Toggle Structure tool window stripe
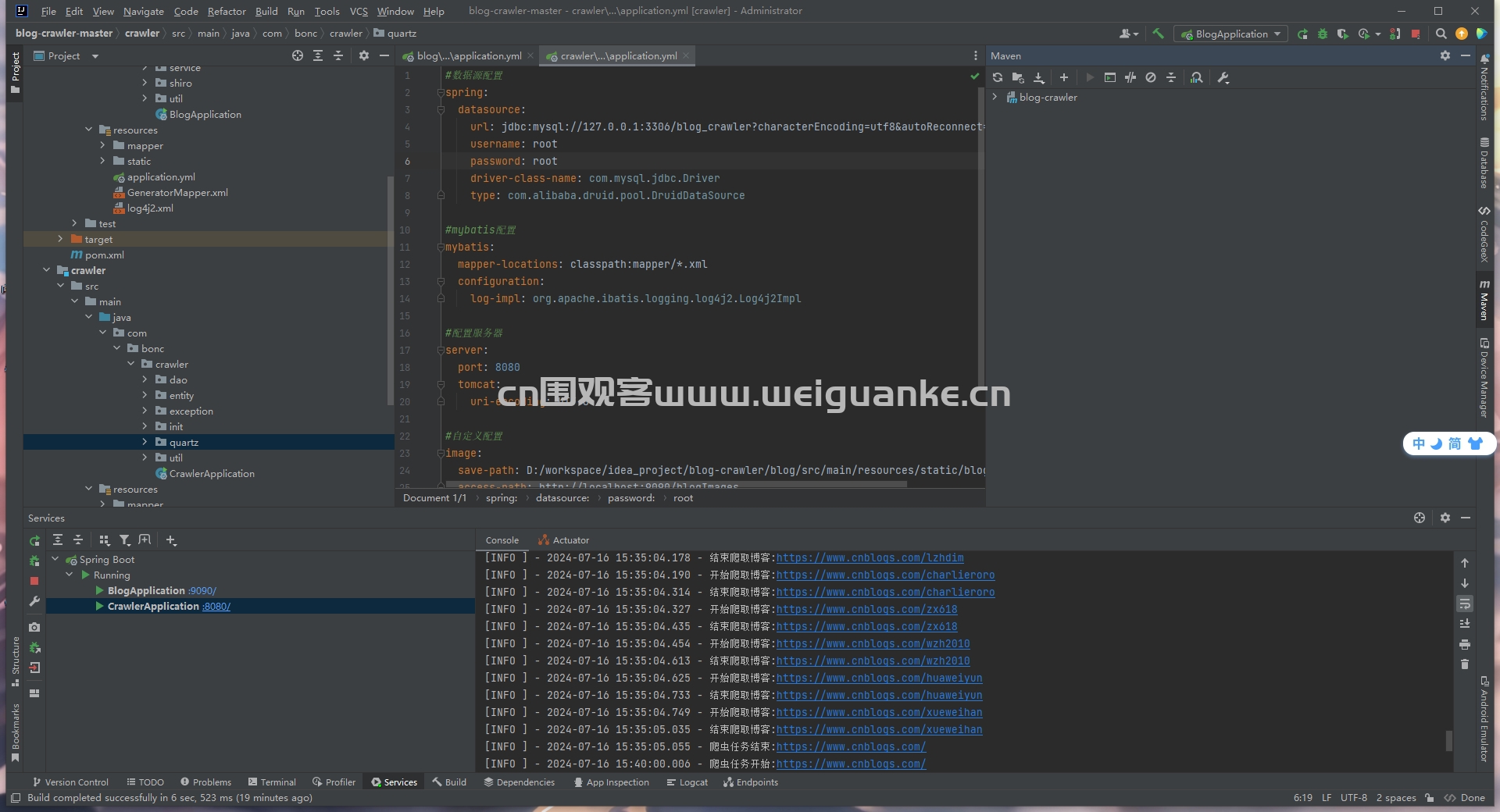The height and width of the screenshot is (812, 1500). (16, 661)
